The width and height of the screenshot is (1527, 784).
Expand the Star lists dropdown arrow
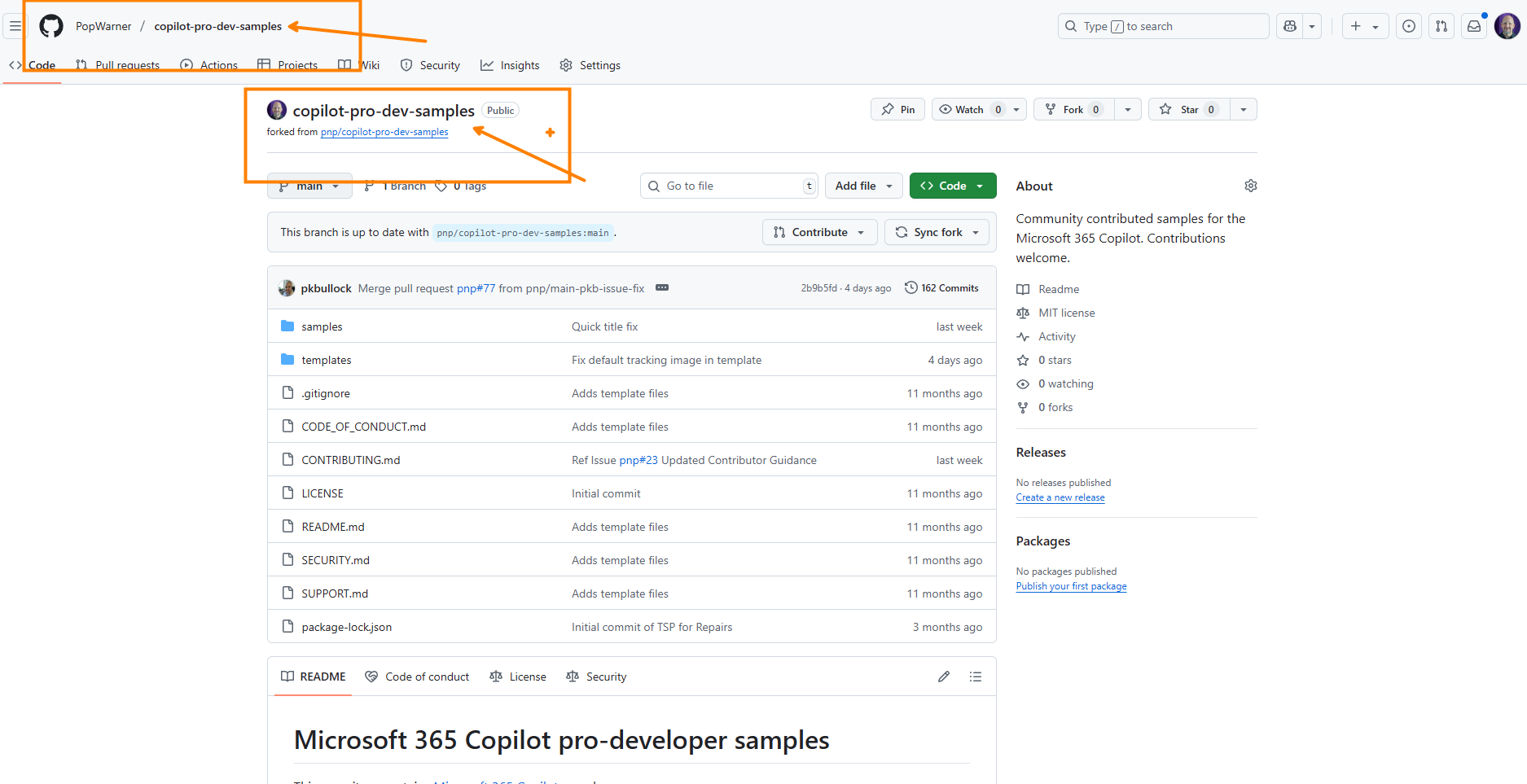pyautogui.click(x=1244, y=109)
